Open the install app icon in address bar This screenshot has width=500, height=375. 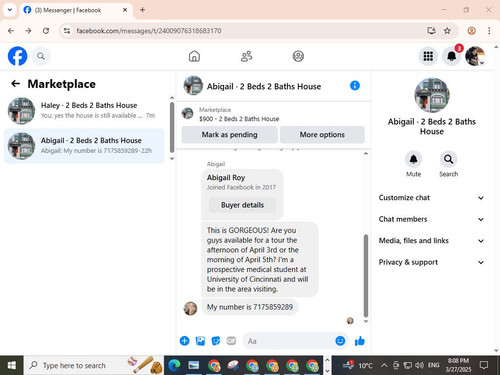[x=431, y=31]
